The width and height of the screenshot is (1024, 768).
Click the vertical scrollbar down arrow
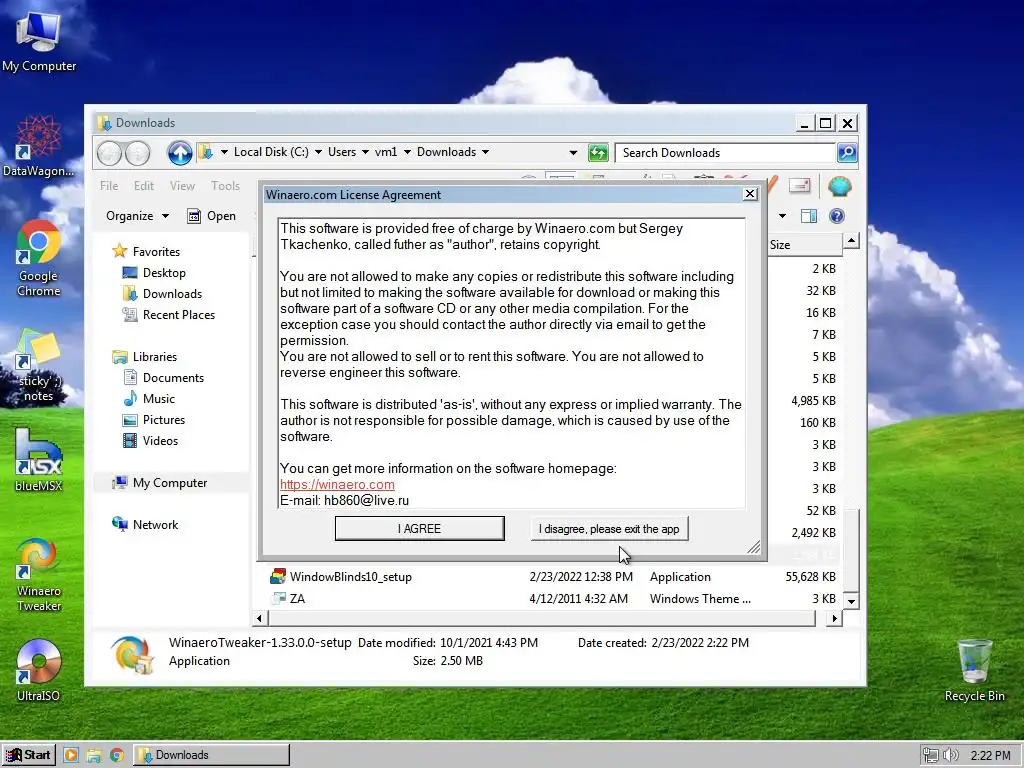click(851, 600)
